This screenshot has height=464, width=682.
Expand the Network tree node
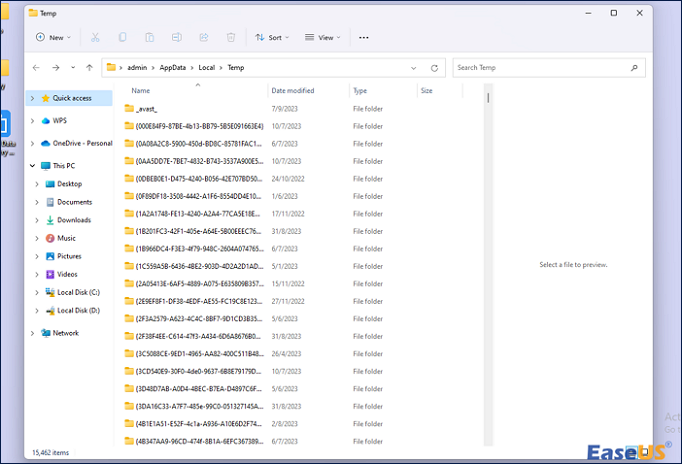point(32,333)
